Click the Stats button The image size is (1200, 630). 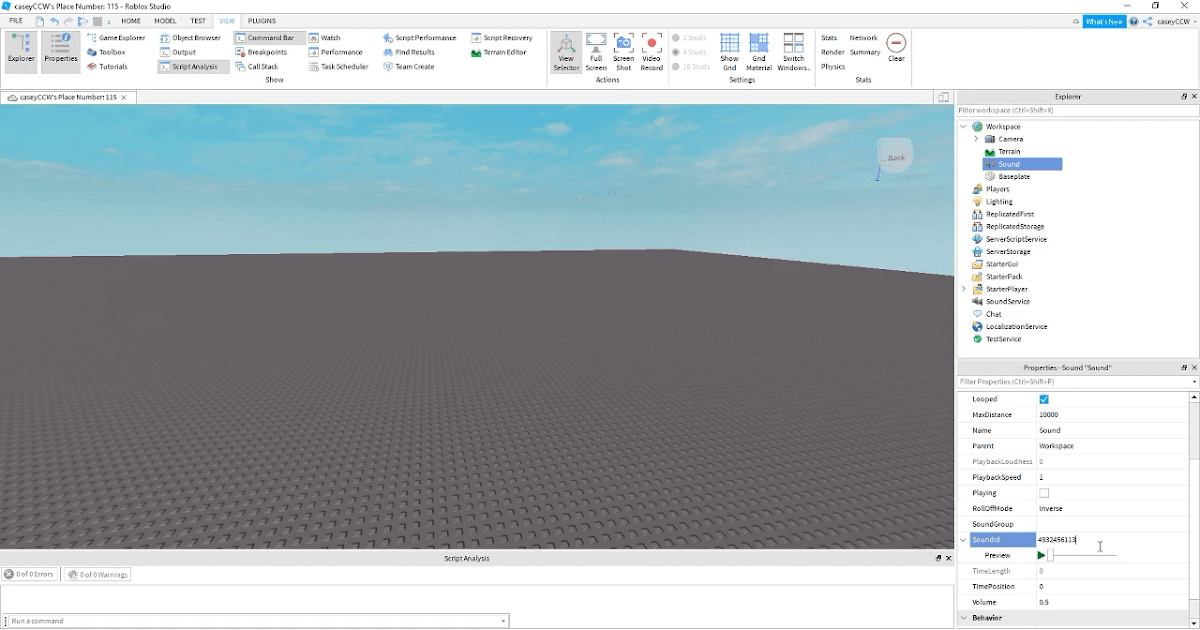[x=829, y=38]
